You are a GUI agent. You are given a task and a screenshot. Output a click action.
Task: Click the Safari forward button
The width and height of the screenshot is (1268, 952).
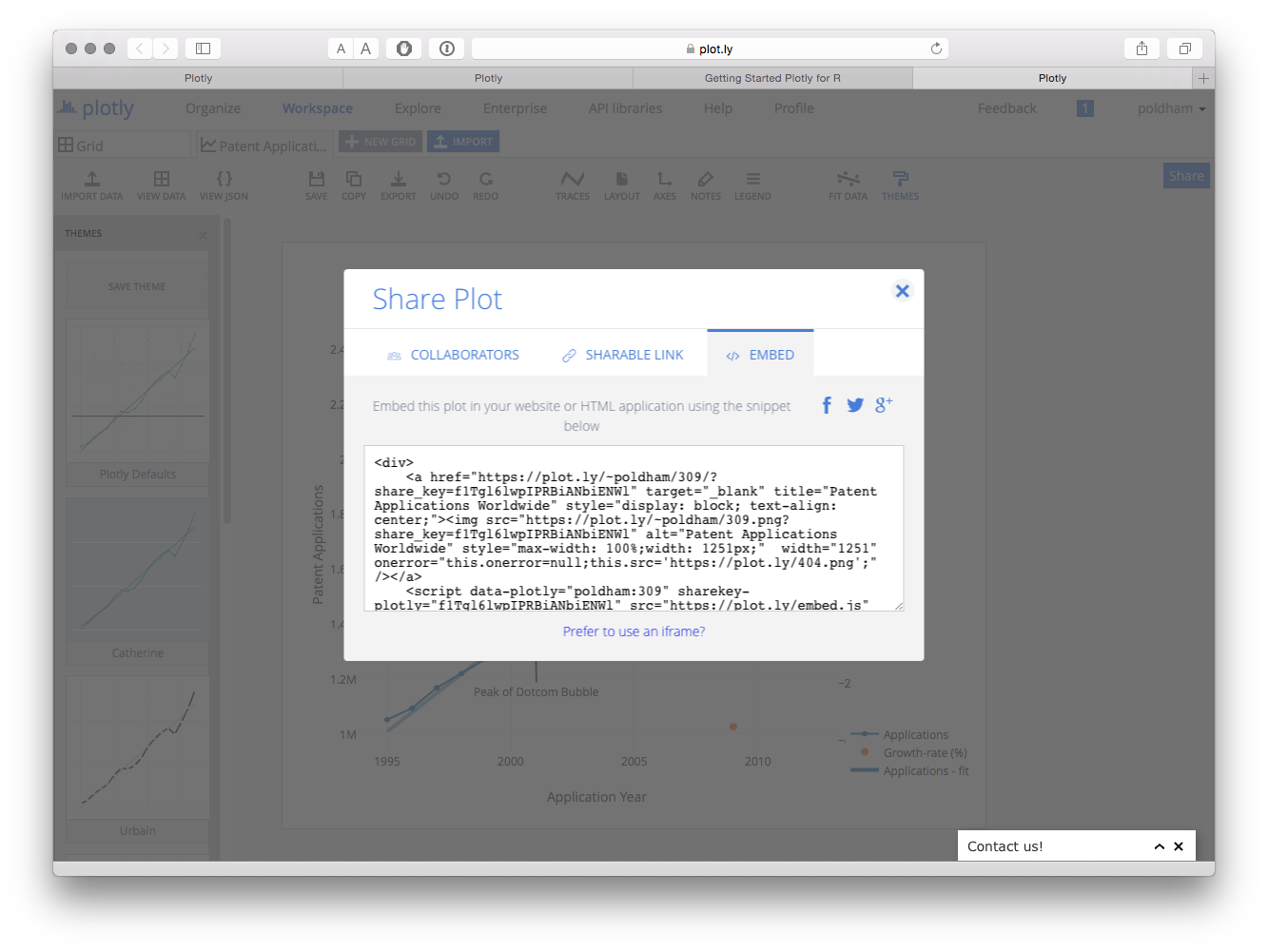(166, 49)
